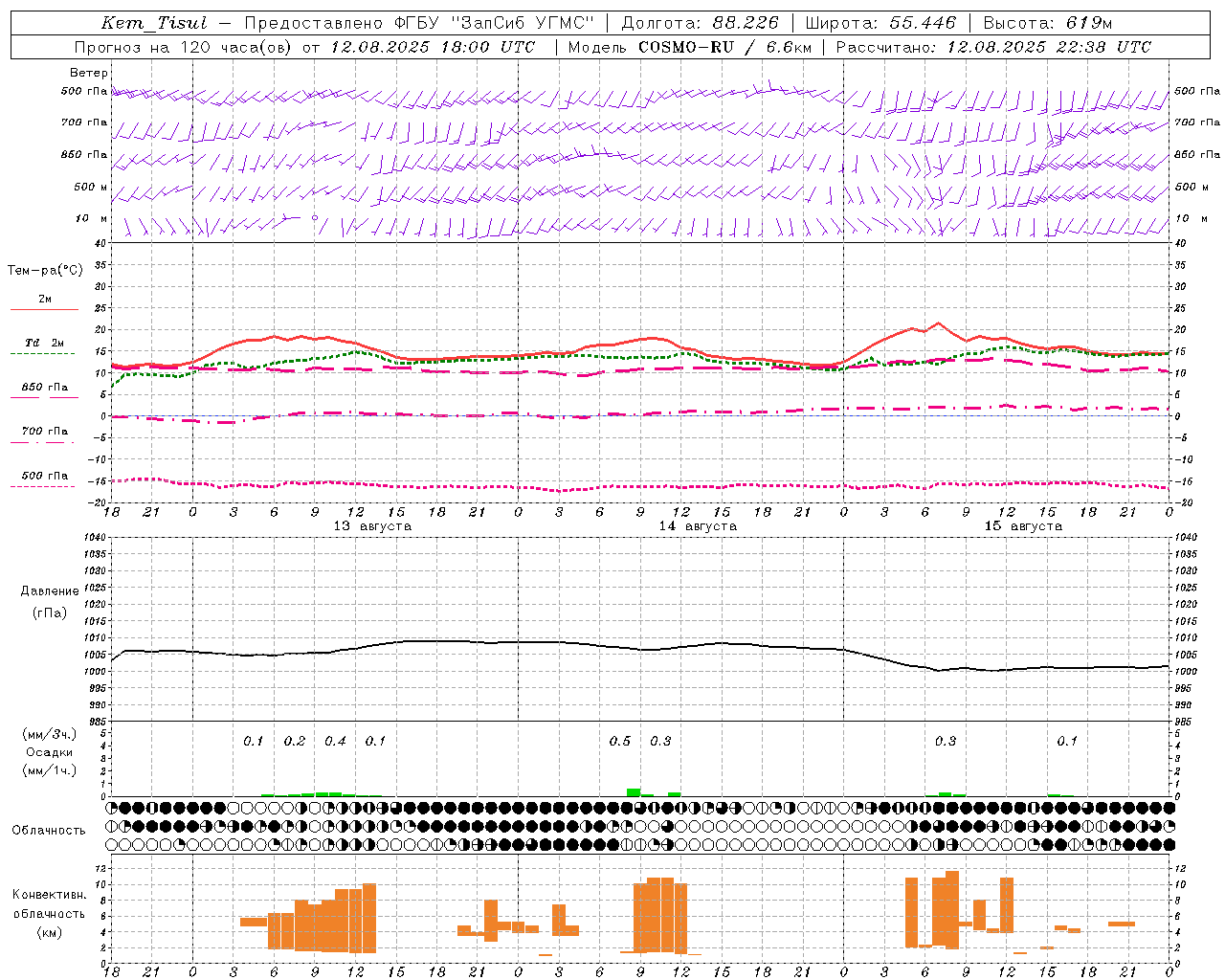Image resolution: width=1225 pixels, height=980 pixels.
Task: Click the calm wind circle in the 10 м row
Action: [x=315, y=218]
